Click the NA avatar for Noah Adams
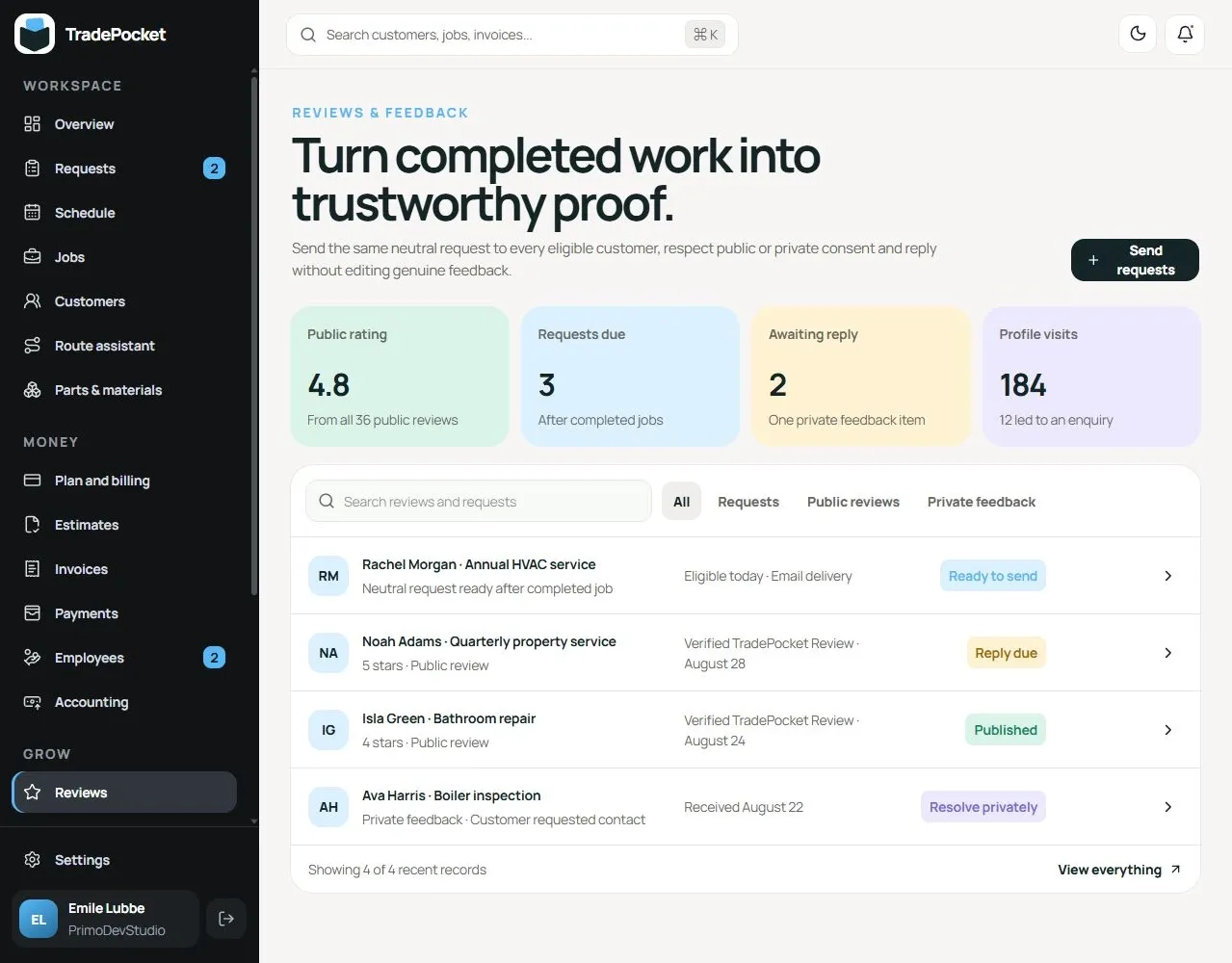The width and height of the screenshot is (1232, 963). coord(328,653)
